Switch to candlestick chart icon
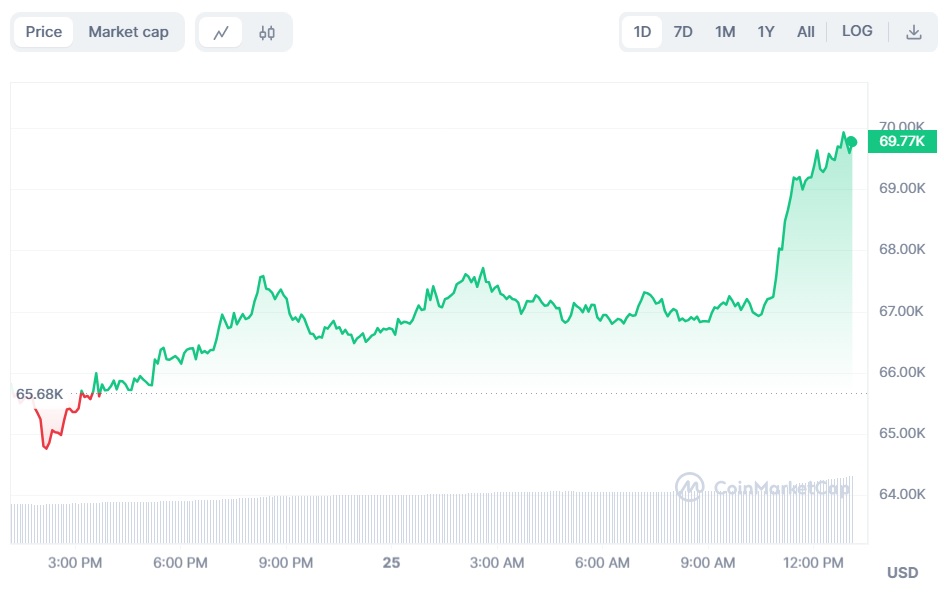Image resolution: width=944 pixels, height=599 pixels. click(267, 32)
